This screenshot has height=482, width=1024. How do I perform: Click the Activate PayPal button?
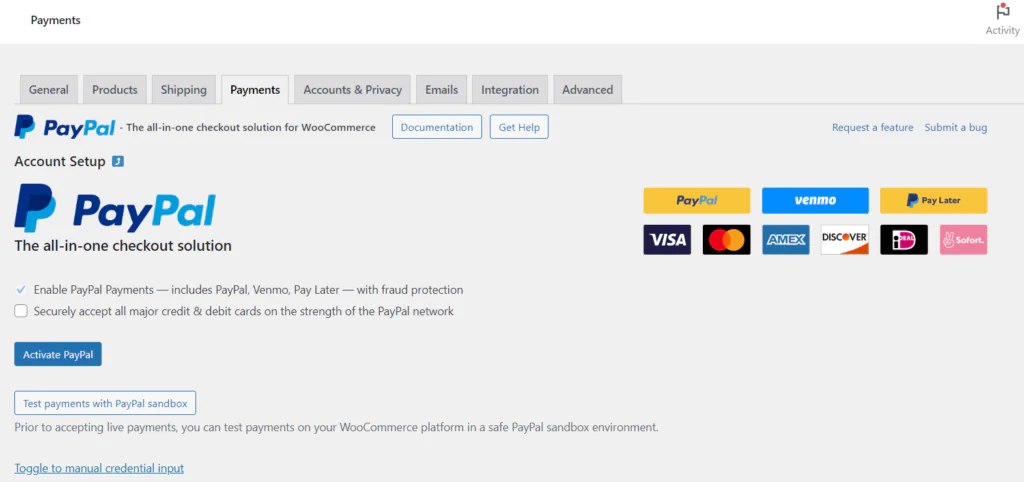58,355
